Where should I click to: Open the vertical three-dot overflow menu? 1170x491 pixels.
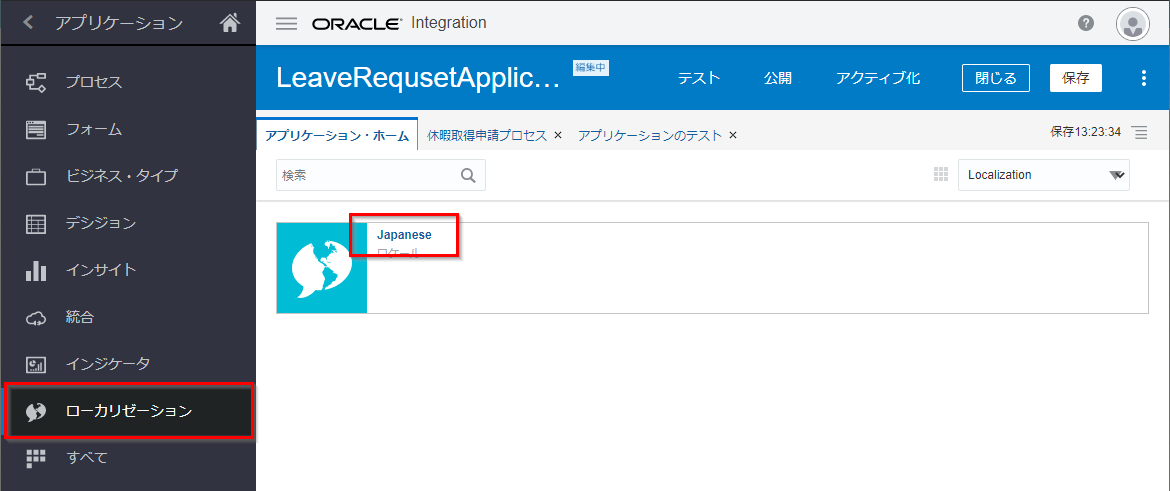pos(1144,78)
